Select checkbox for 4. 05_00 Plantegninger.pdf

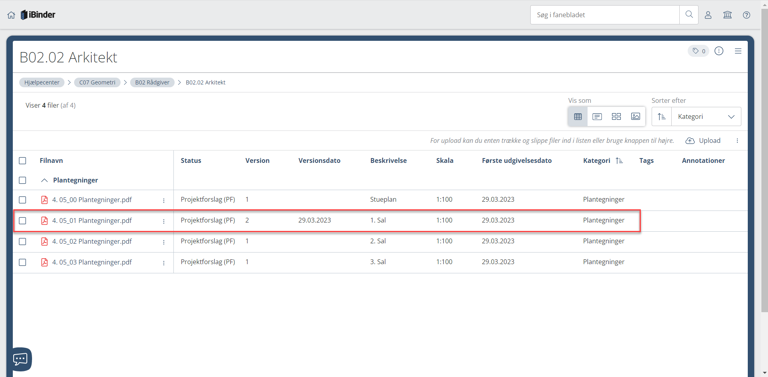[x=23, y=200]
